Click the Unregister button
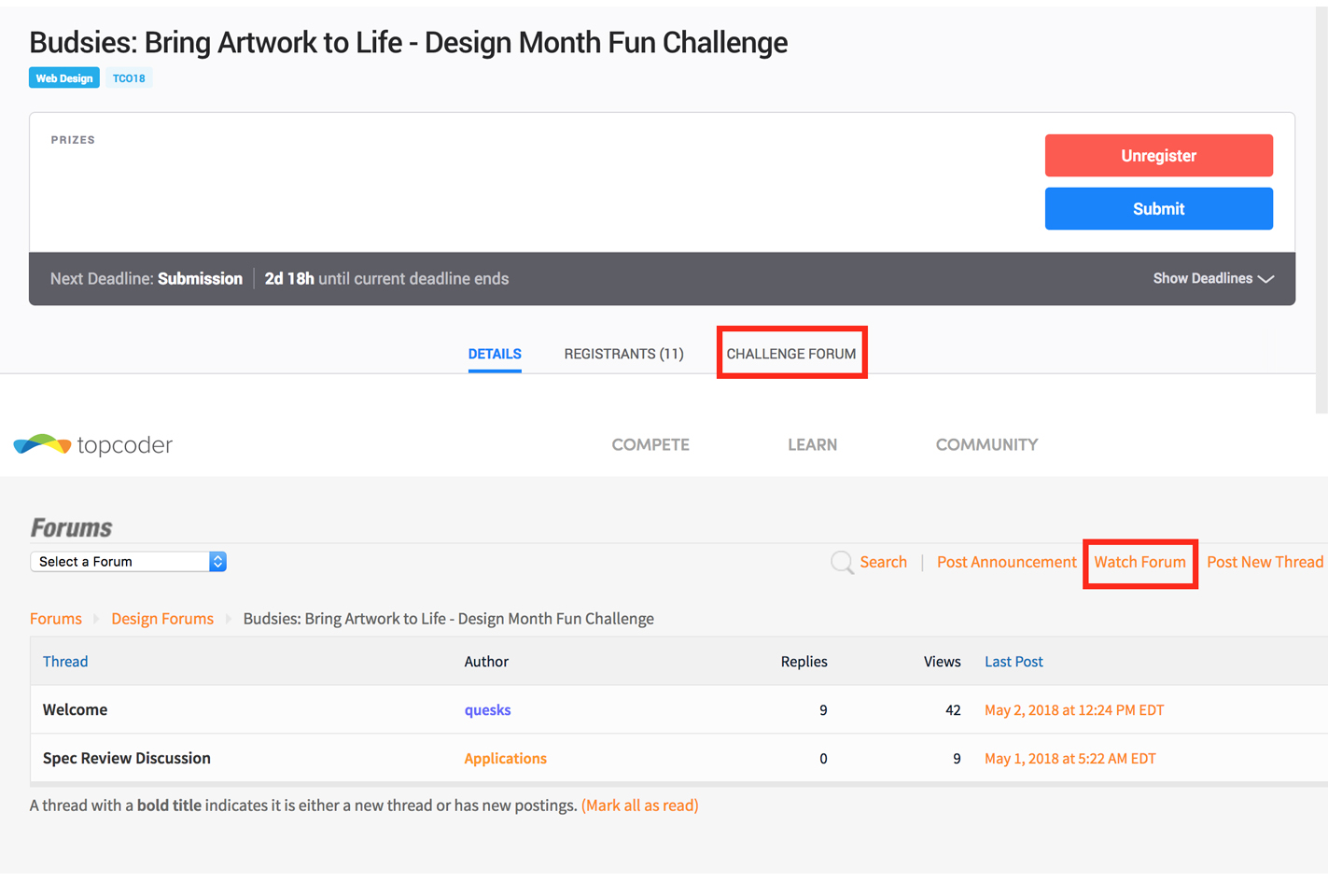This screenshot has height=896, width=1328. pyautogui.click(x=1158, y=156)
